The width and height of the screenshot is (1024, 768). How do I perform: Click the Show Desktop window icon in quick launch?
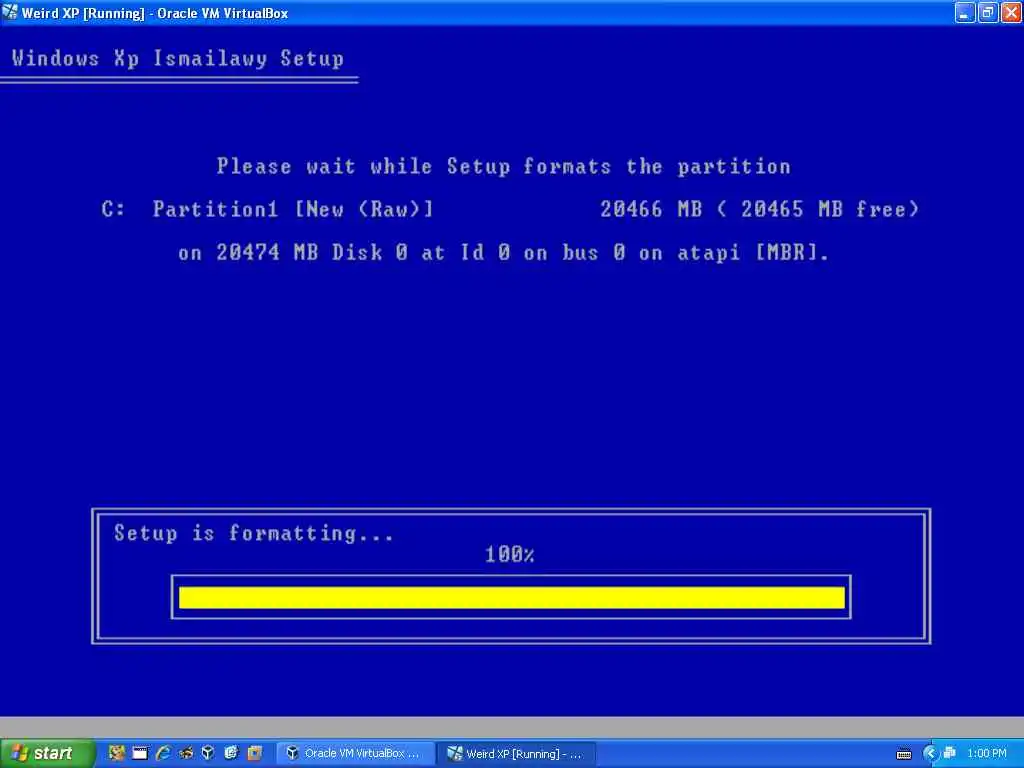(x=140, y=753)
